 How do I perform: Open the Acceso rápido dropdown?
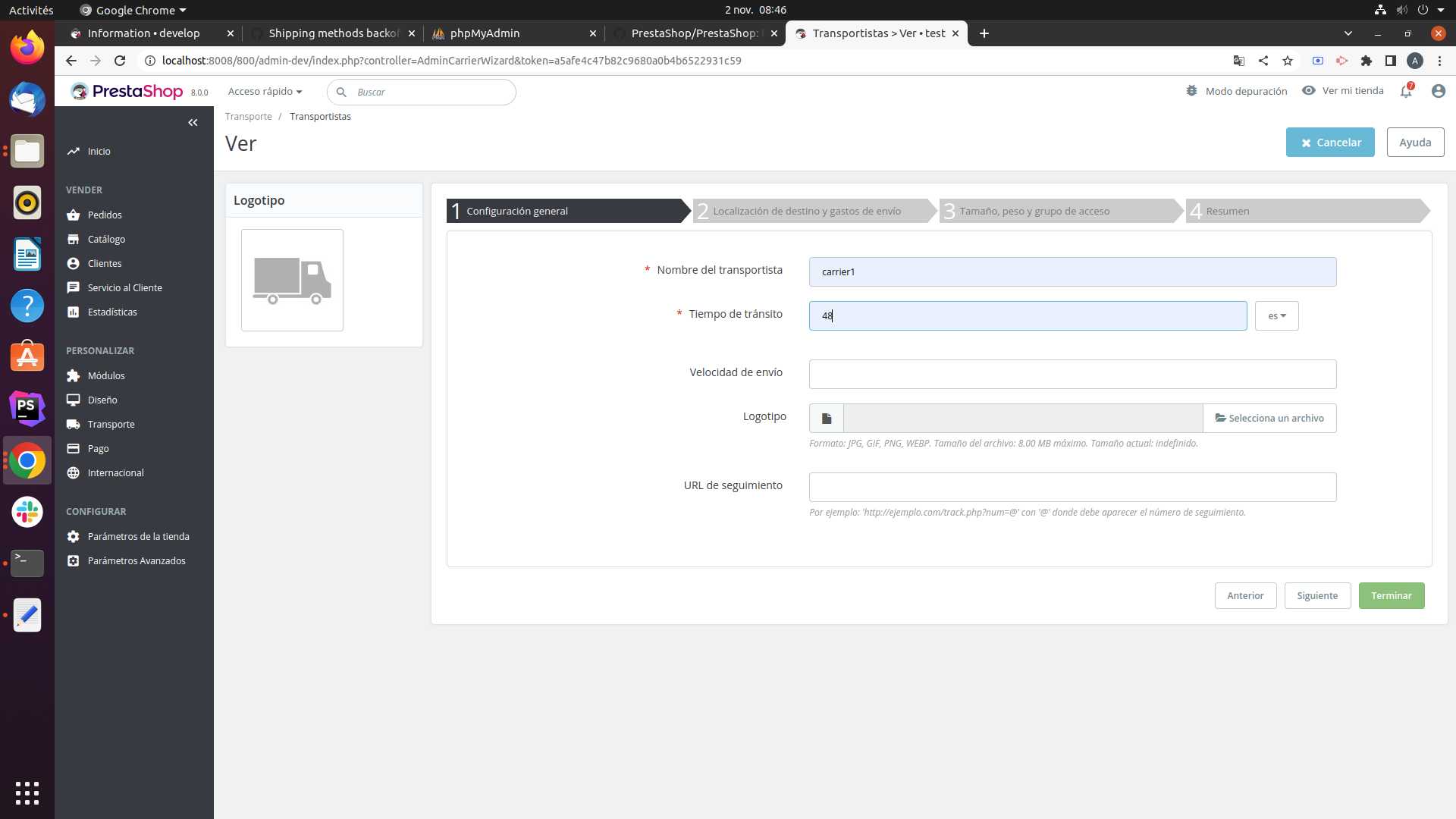coord(265,91)
